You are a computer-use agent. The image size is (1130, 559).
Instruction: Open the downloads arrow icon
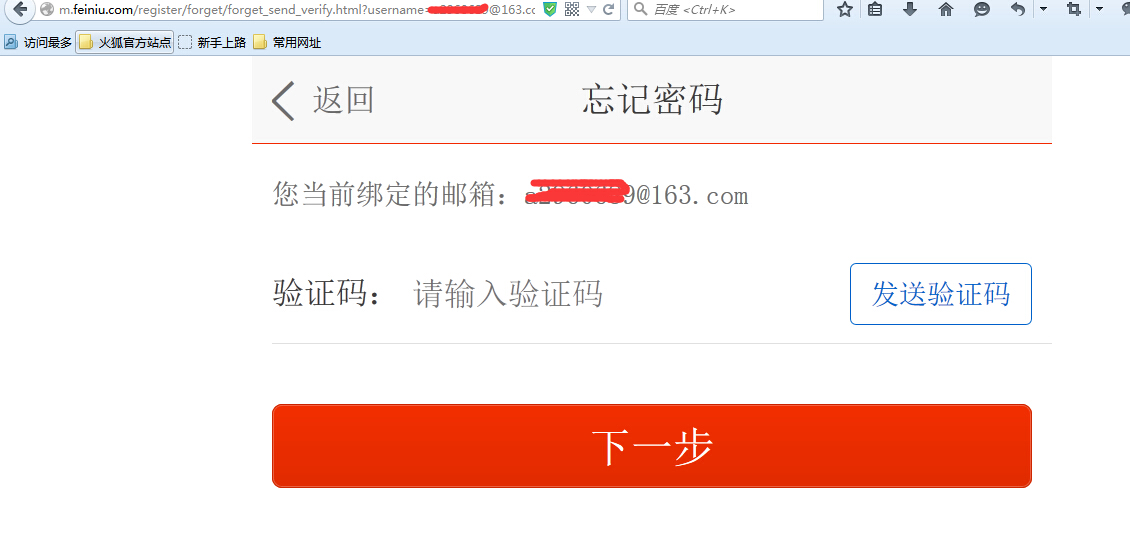[910, 9]
